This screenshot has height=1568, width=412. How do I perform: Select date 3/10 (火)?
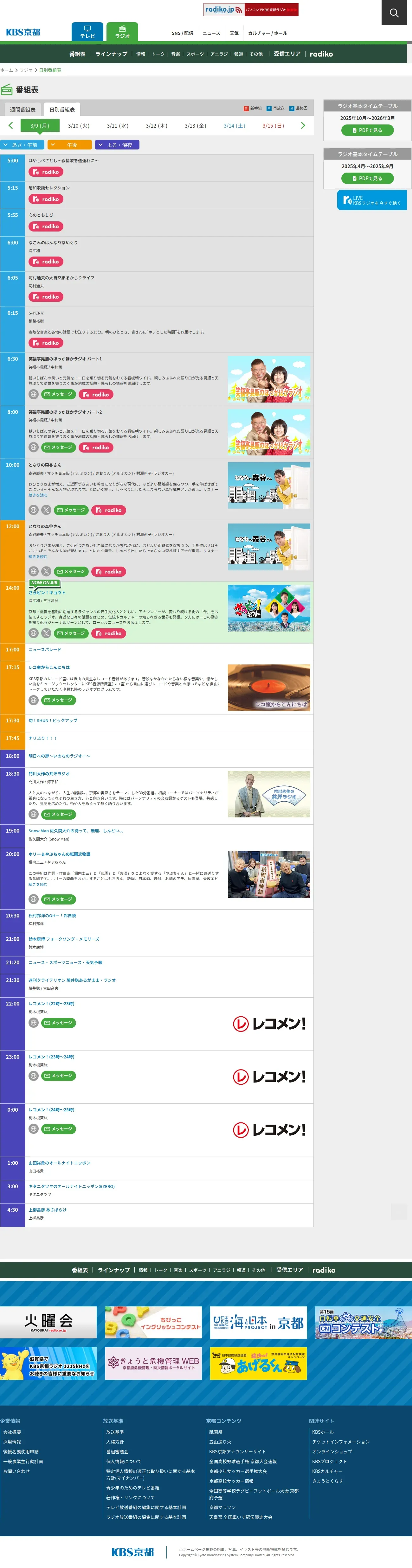point(79,126)
